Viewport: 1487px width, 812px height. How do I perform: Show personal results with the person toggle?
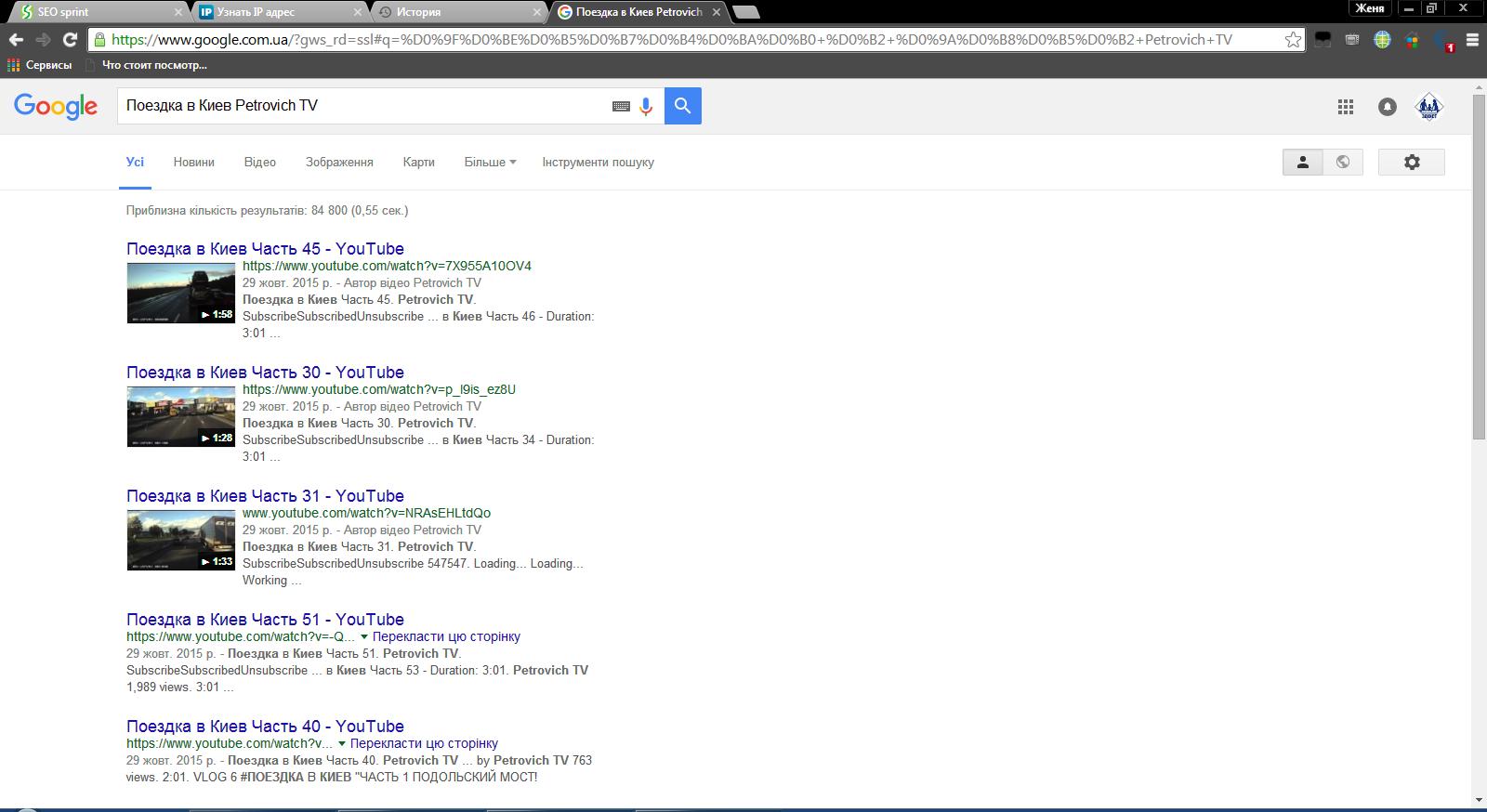click(1303, 162)
